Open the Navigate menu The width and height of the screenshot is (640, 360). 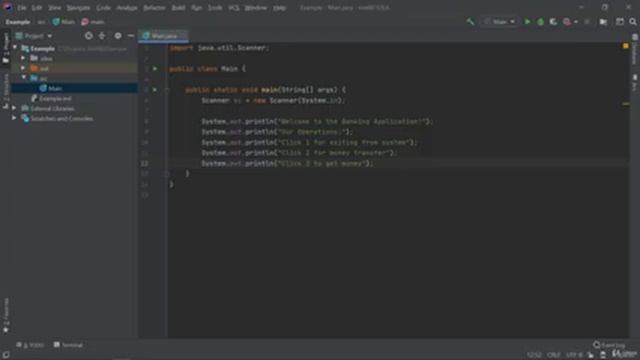point(78,8)
